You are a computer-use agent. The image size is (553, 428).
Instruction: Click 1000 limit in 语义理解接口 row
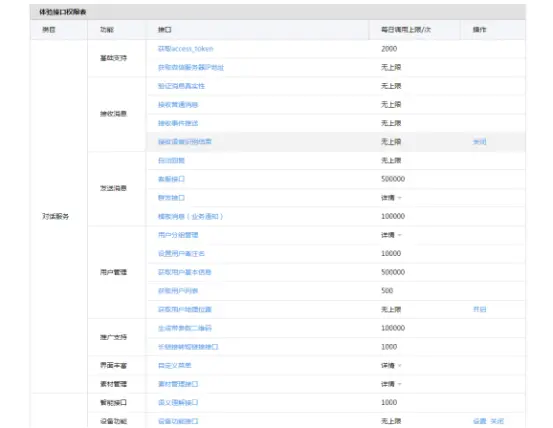pyautogui.click(x=389, y=403)
